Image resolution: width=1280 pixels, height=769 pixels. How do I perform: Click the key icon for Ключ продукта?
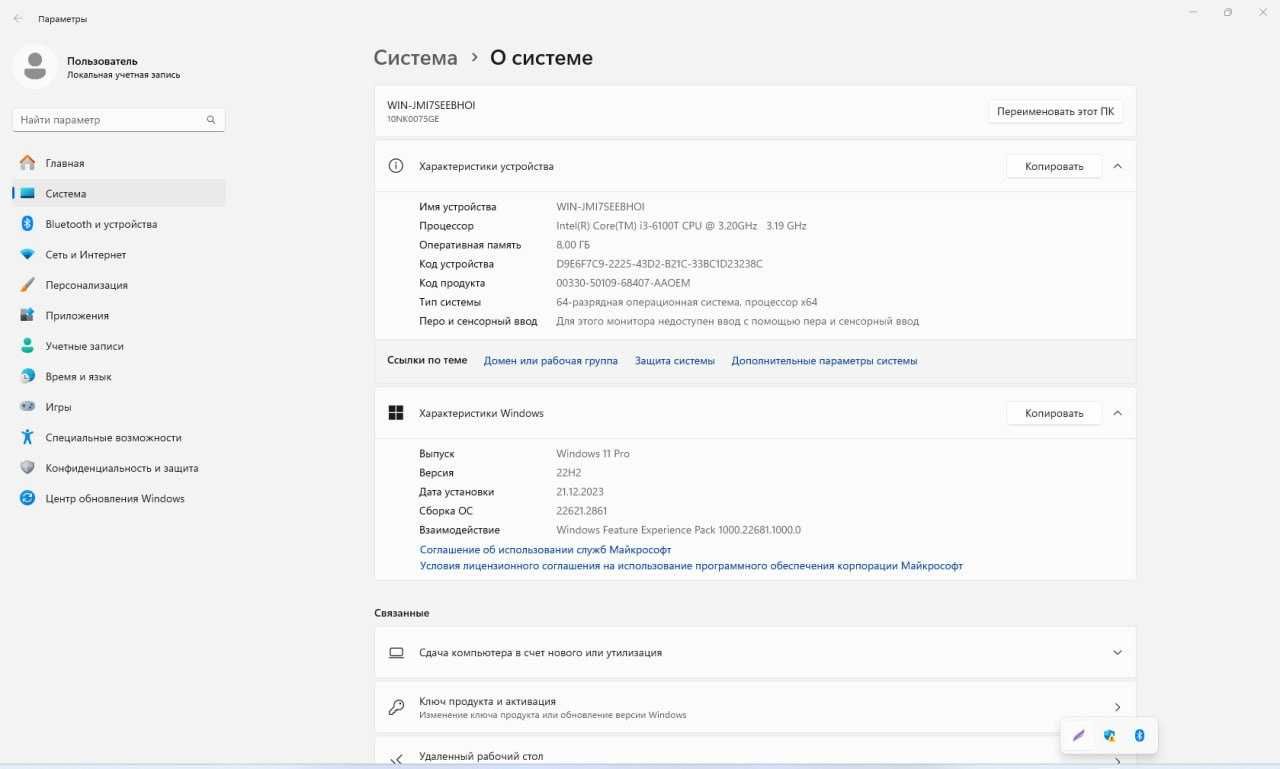[396, 707]
